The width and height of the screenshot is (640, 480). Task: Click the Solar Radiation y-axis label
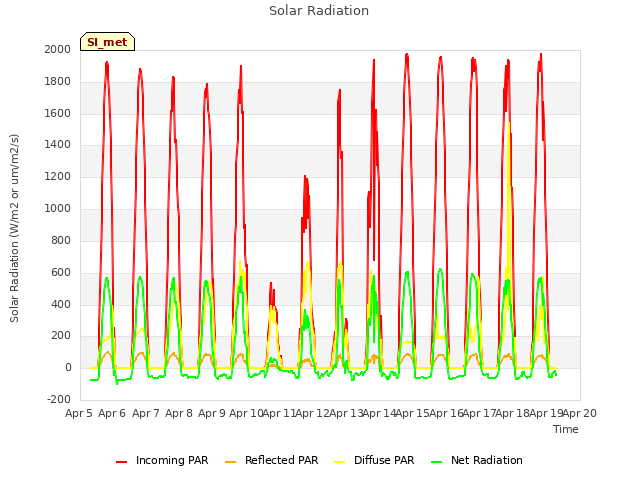14,228
